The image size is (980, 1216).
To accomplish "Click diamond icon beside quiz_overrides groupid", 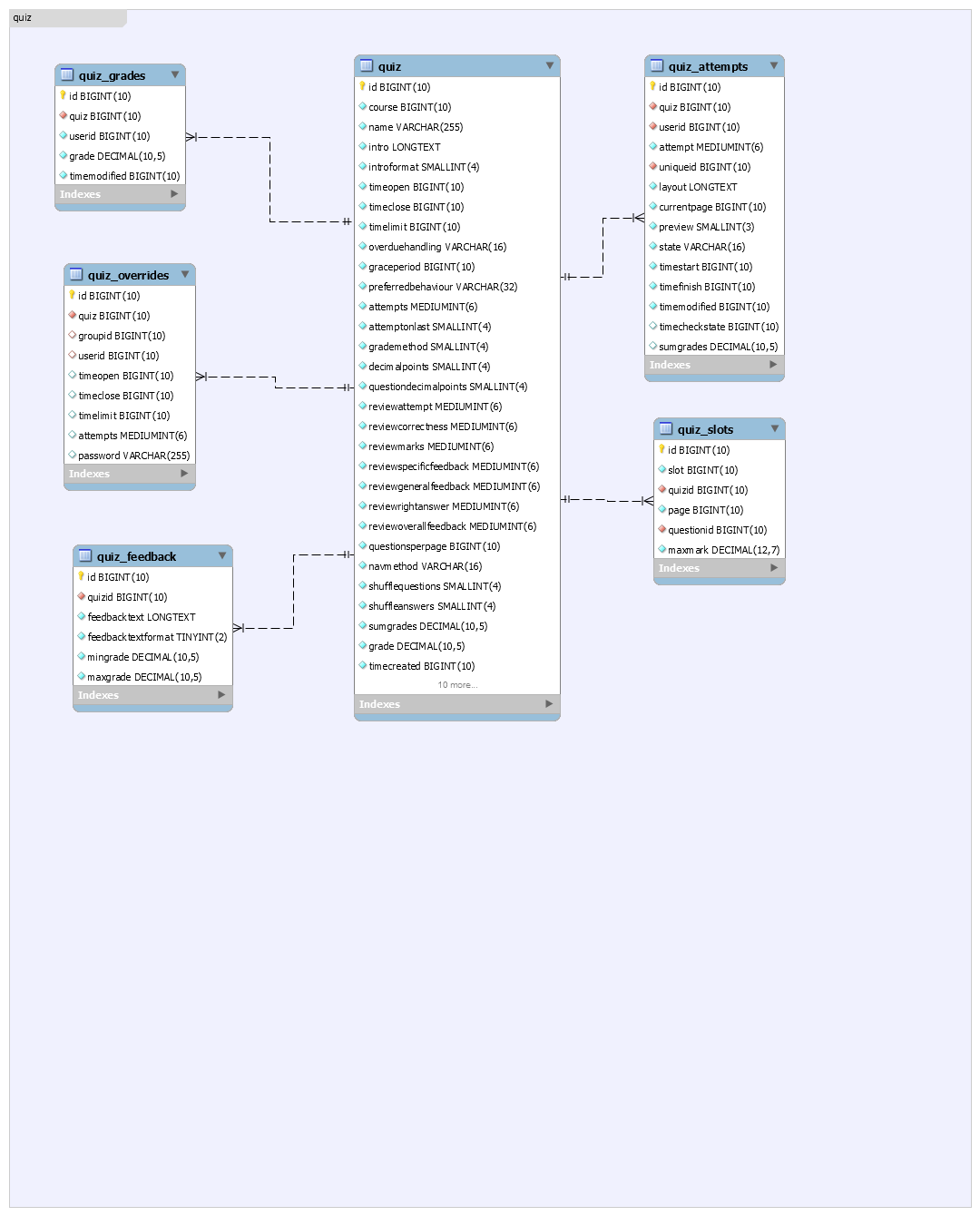I will click(73, 335).
